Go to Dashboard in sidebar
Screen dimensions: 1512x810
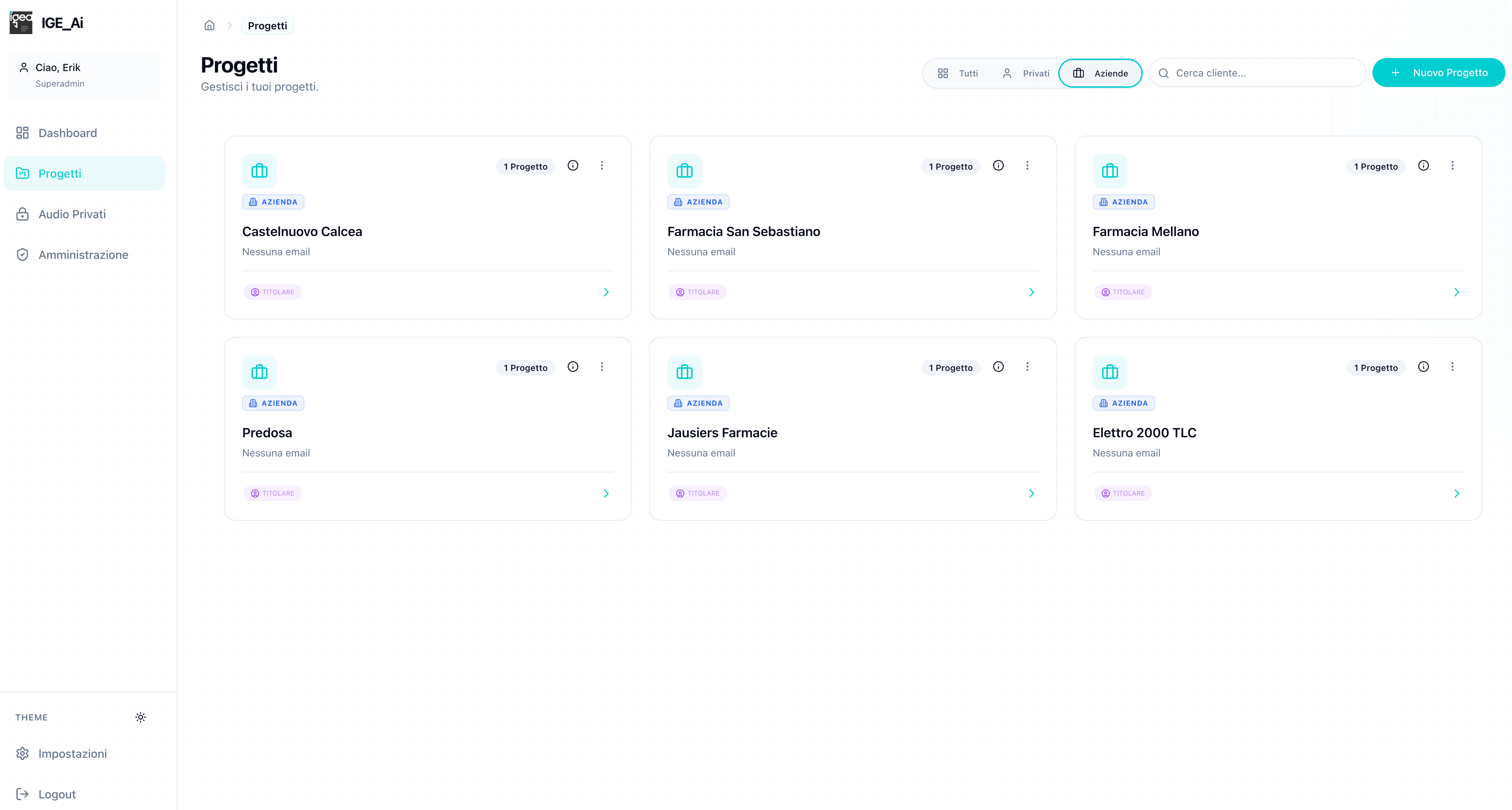point(84,133)
